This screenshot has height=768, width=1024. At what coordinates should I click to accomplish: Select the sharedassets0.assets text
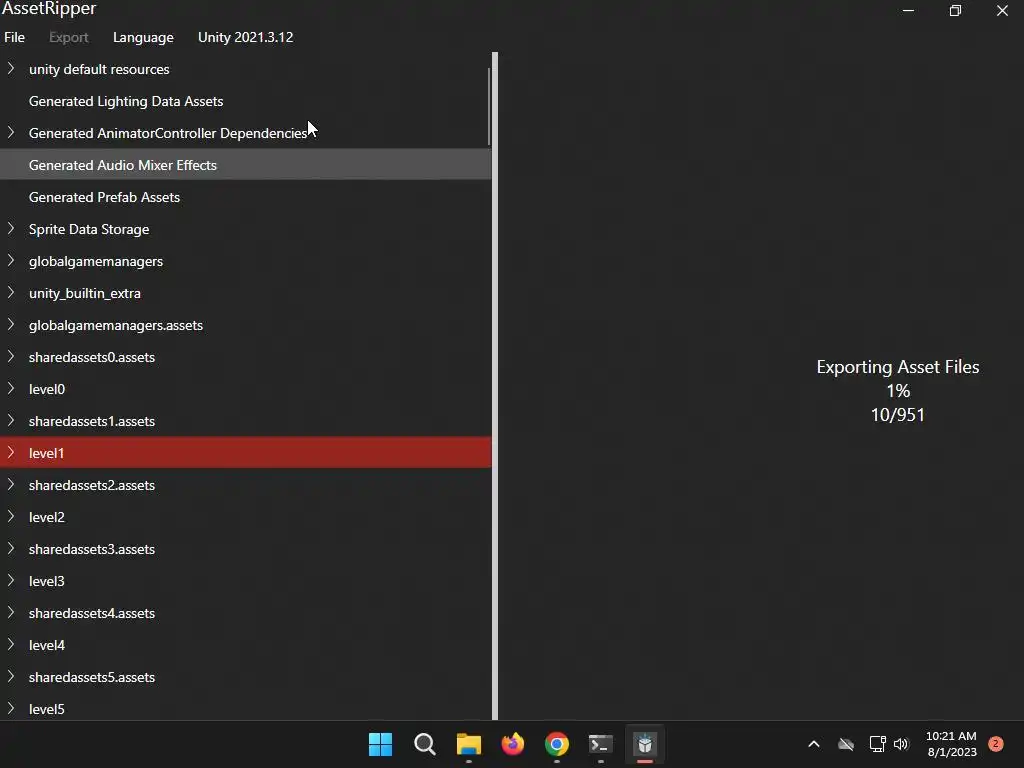(x=92, y=357)
